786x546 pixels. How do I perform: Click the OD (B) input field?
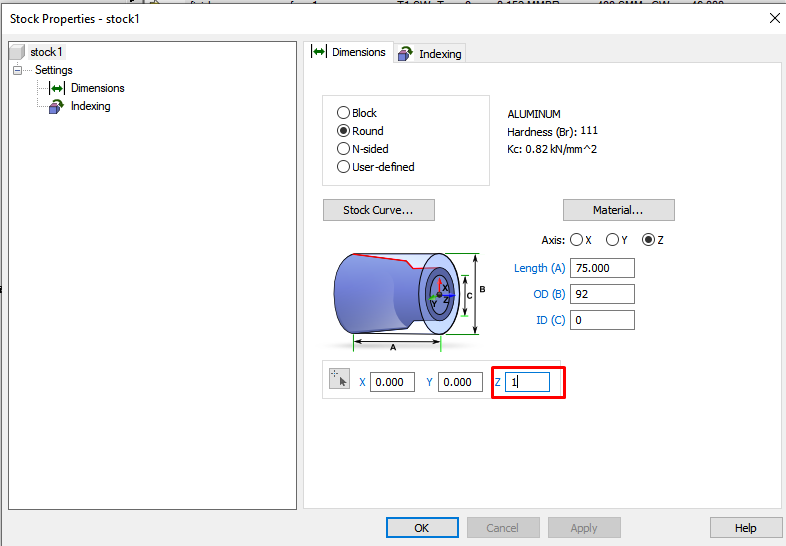(x=602, y=294)
